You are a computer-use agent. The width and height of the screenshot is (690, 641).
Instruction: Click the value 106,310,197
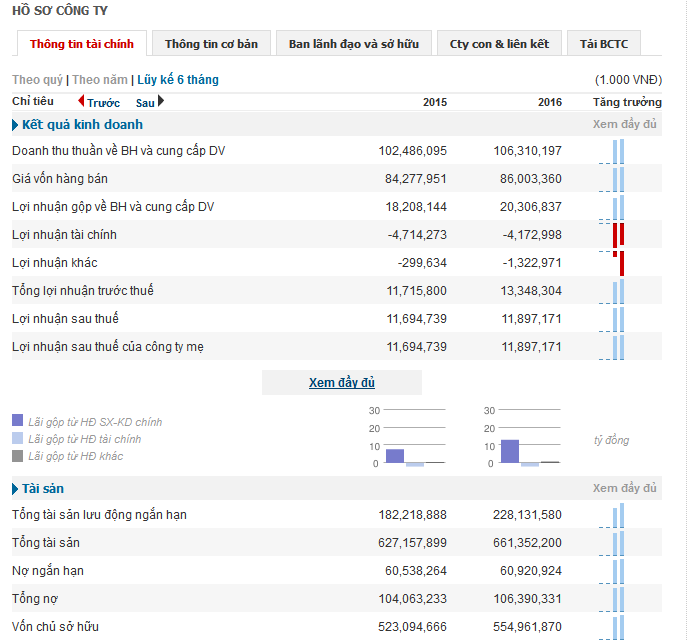pos(528,151)
